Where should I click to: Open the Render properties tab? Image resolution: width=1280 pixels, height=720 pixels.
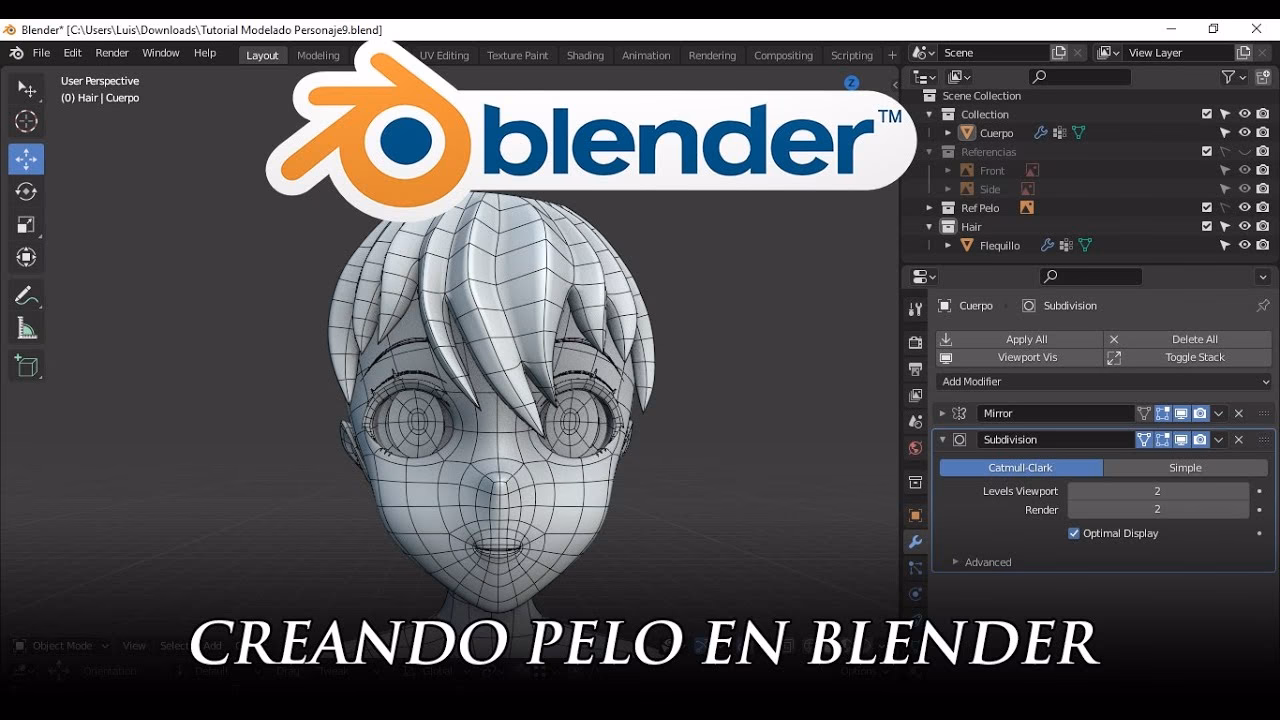click(914, 341)
